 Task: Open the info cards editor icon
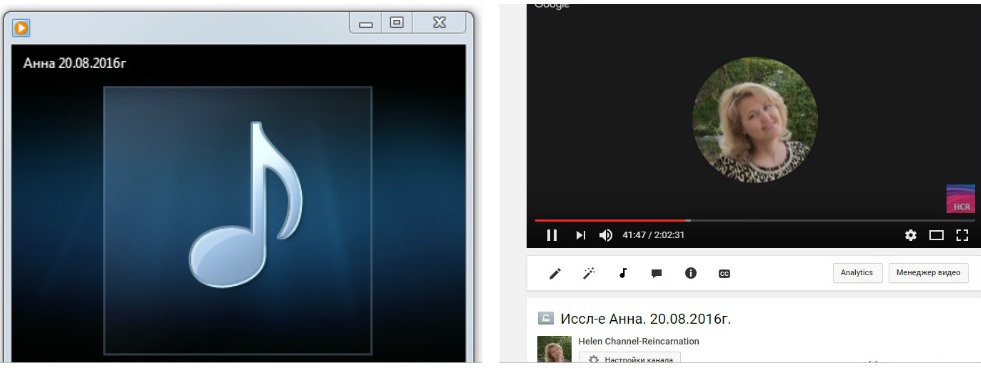click(691, 273)
